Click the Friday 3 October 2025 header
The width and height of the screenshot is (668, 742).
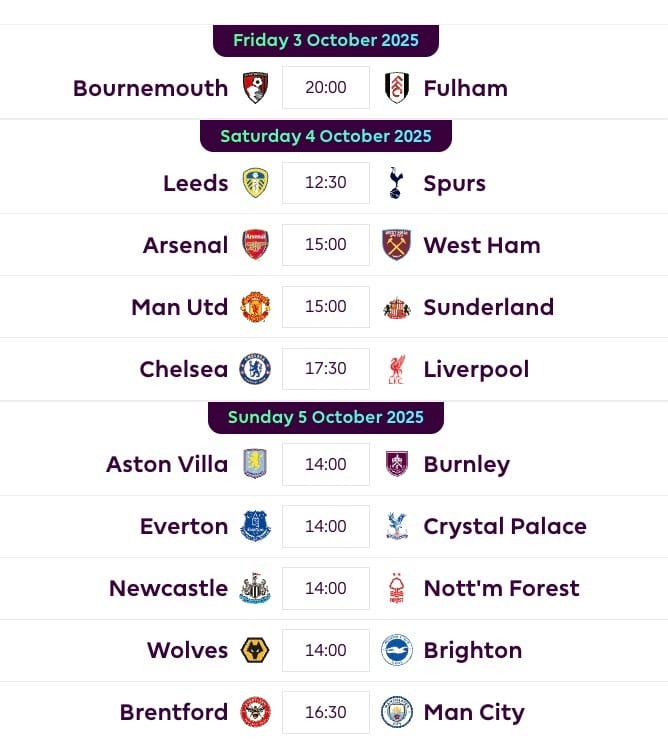point(326,41)
